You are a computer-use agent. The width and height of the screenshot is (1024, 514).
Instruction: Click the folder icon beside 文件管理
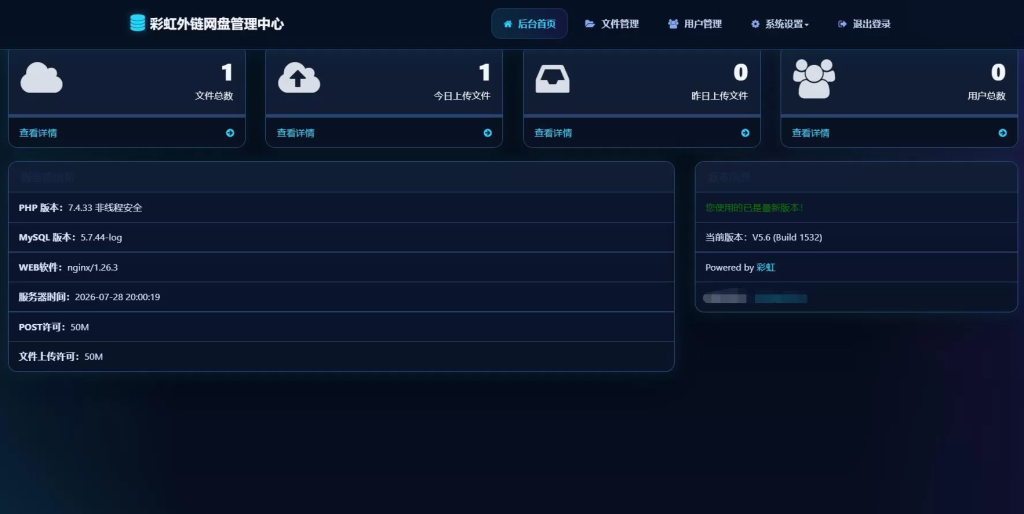(x=590, y=24)
